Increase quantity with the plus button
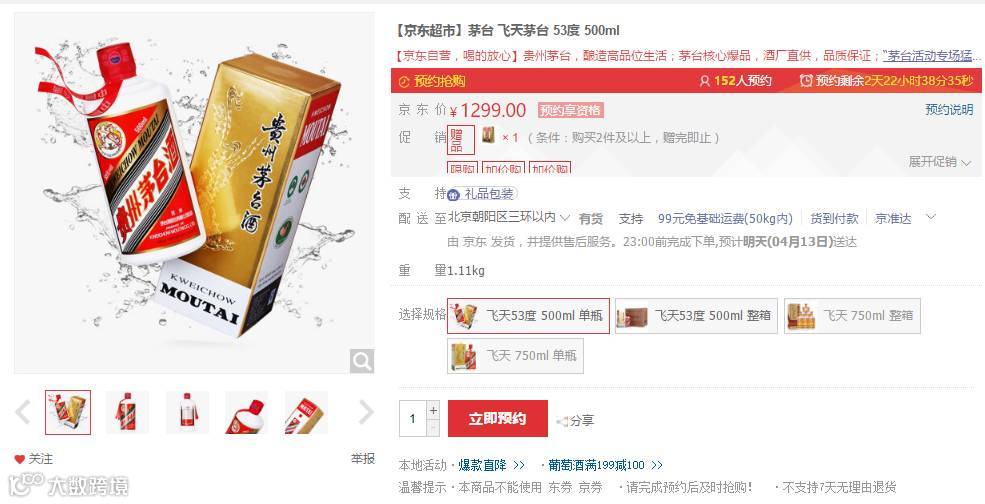The height and width of the screenshot is (504, 985). coord(433,410)
